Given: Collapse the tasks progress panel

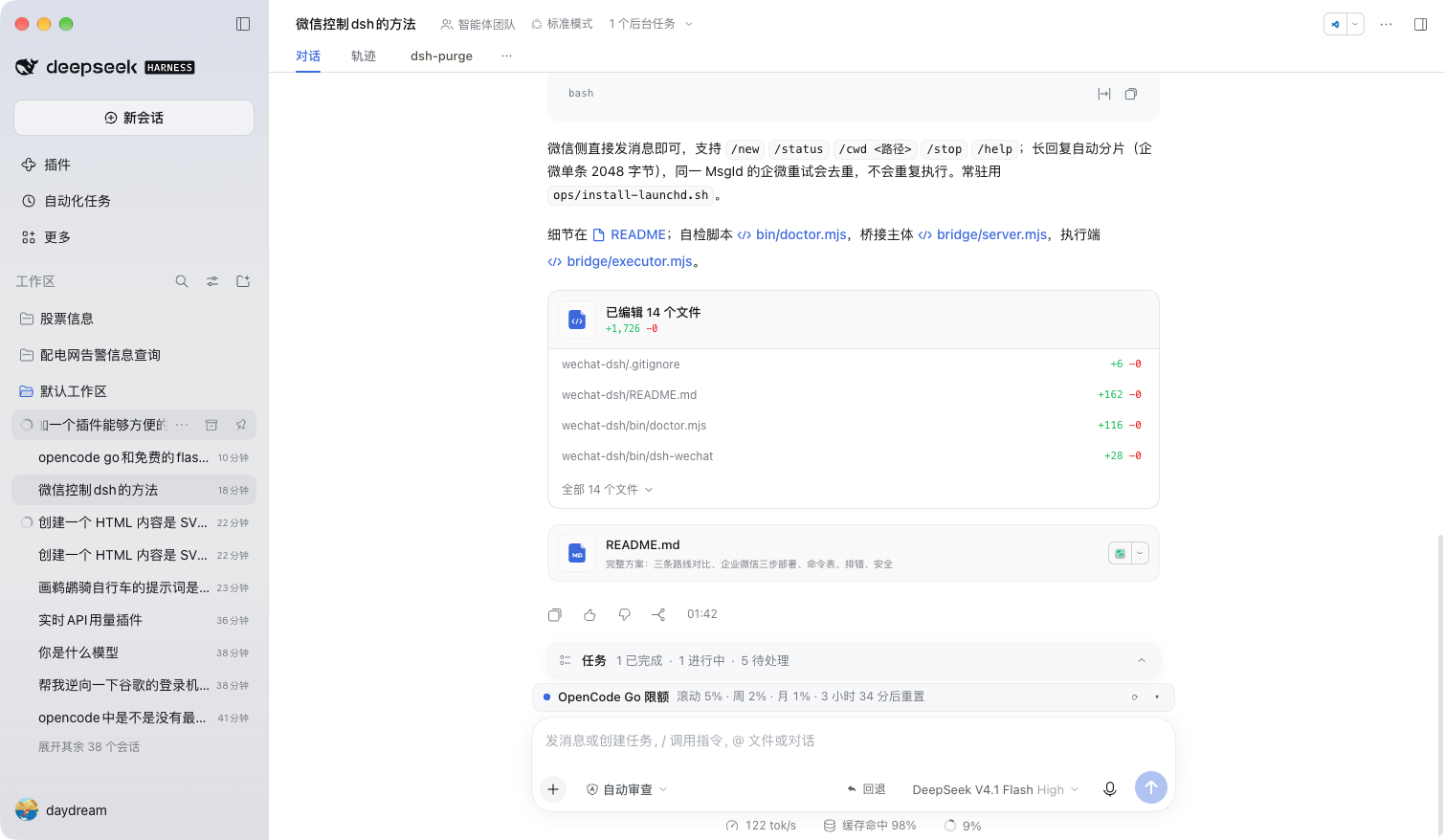Looking at the screenshot, I should point(1142,661).
